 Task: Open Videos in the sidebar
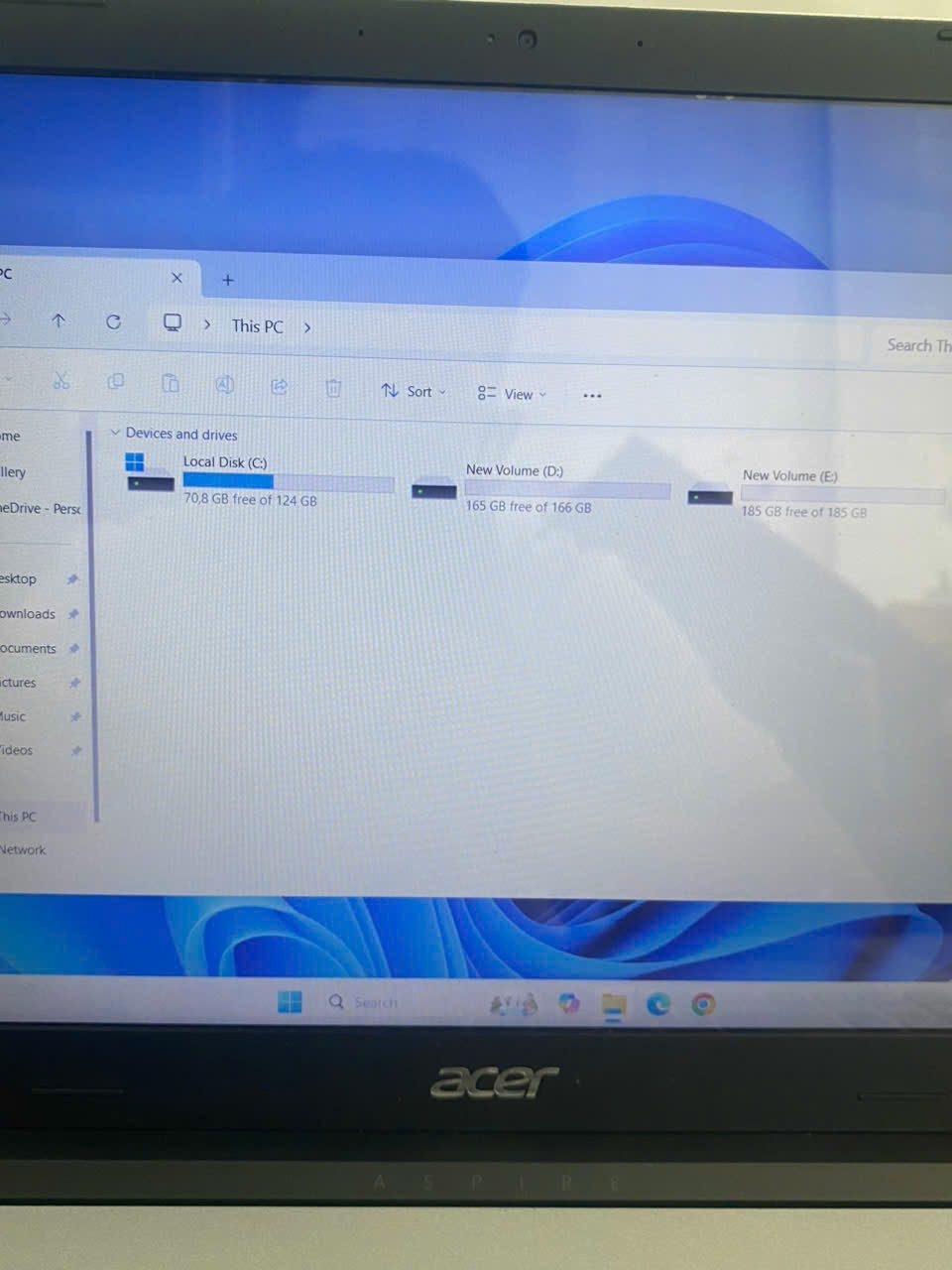click(x=16, y=750)
